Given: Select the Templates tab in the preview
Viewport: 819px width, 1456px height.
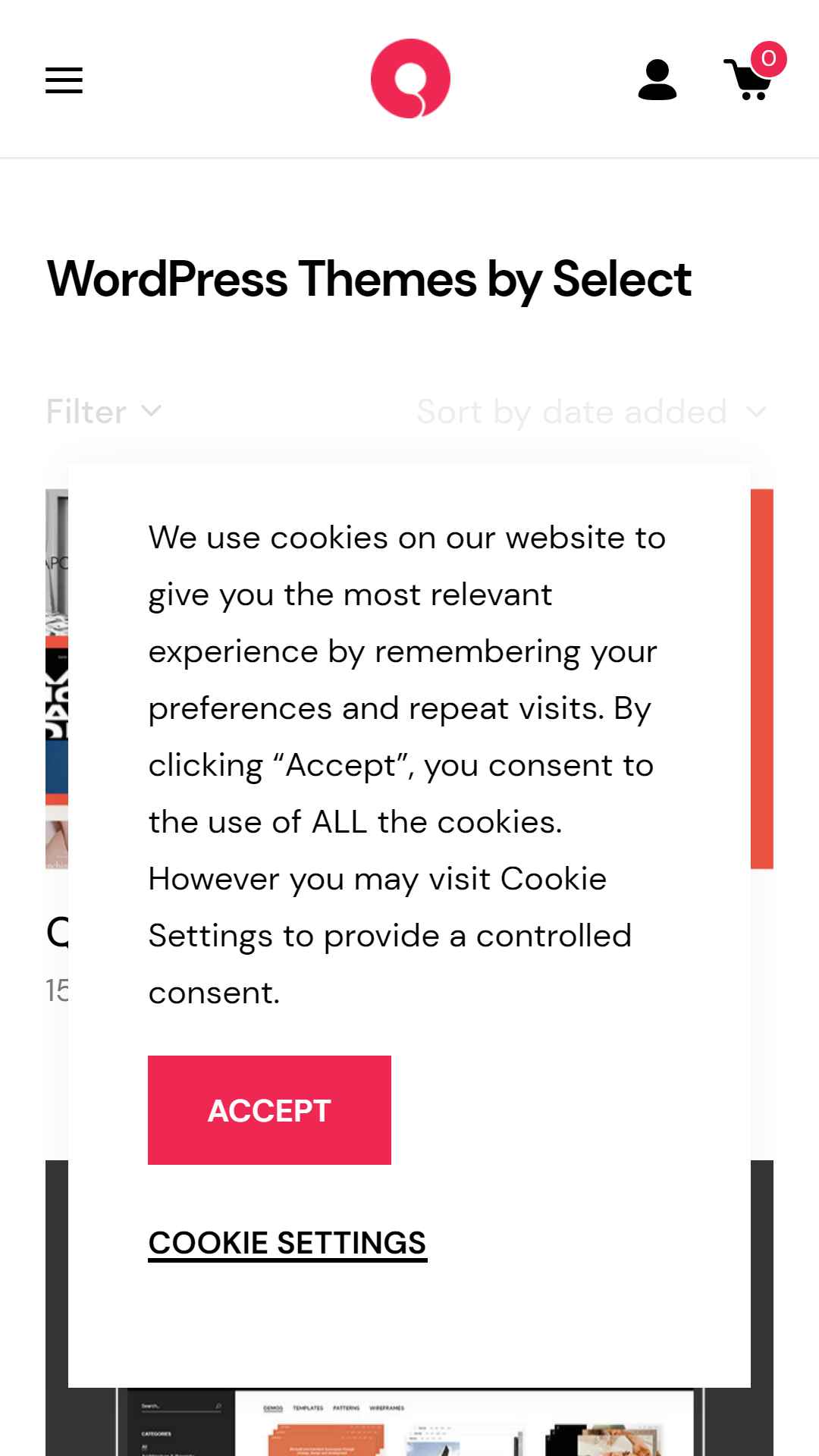Looking at the screenshot, I should 308,1408.
